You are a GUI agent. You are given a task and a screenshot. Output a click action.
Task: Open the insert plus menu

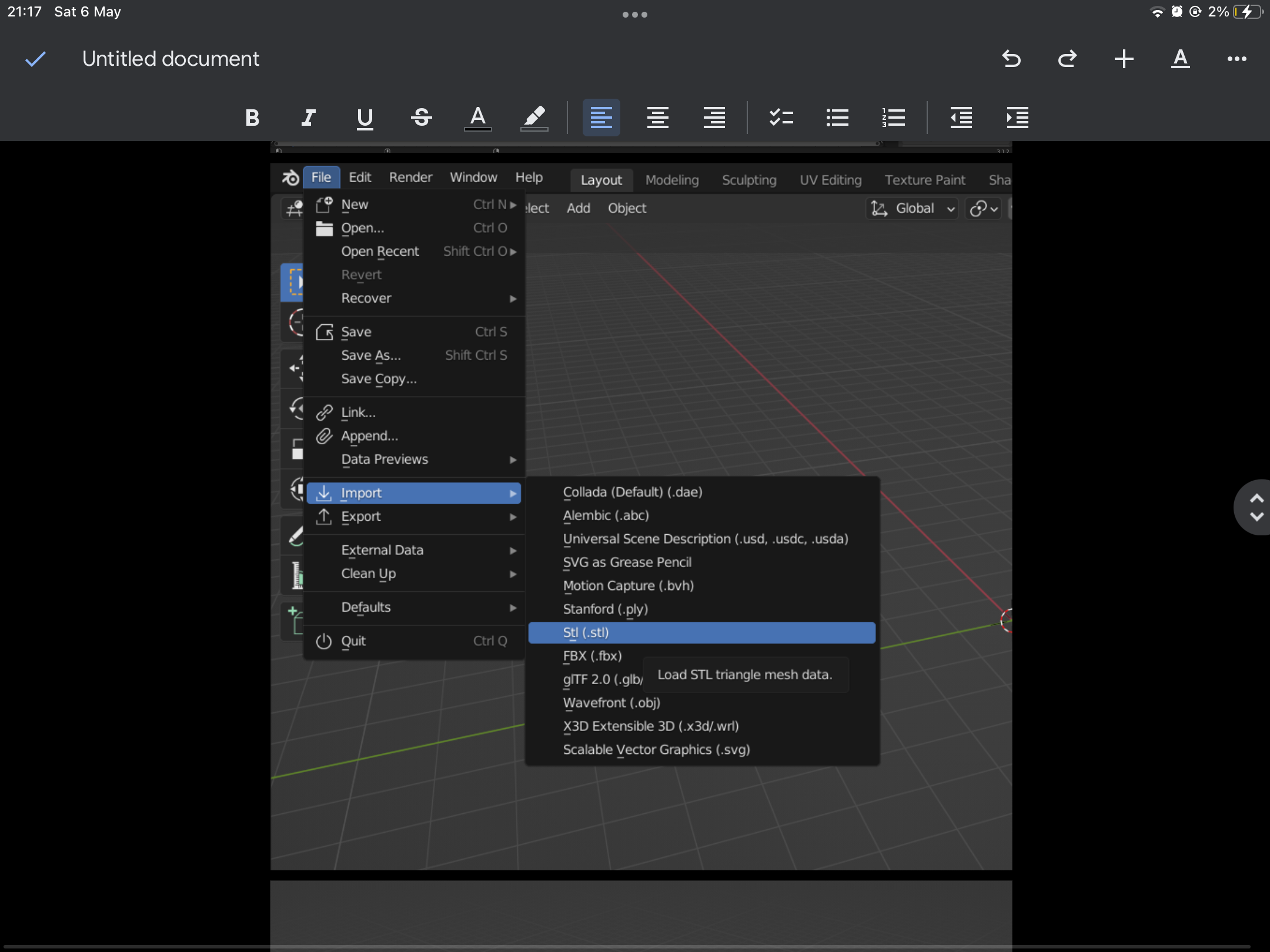pos(1124,59)
